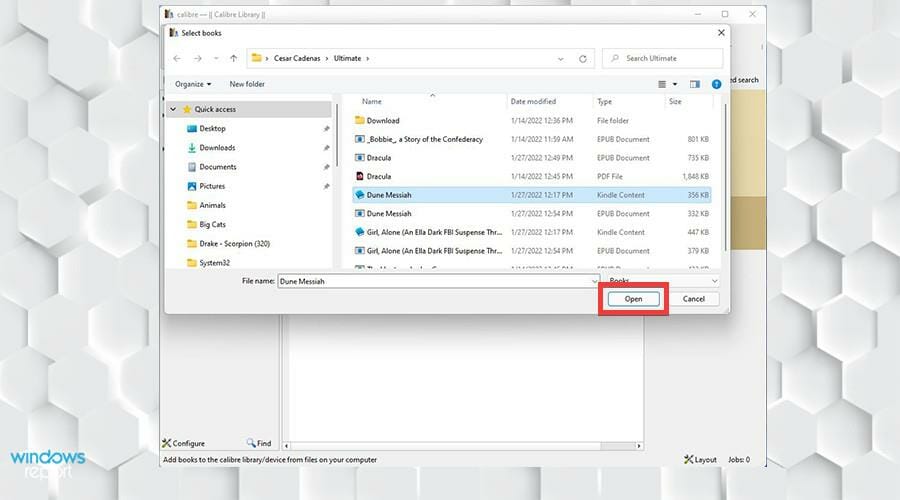Click the Download folder icon
The width and height of the screenshot is (900, 500).
click(360, 121)
